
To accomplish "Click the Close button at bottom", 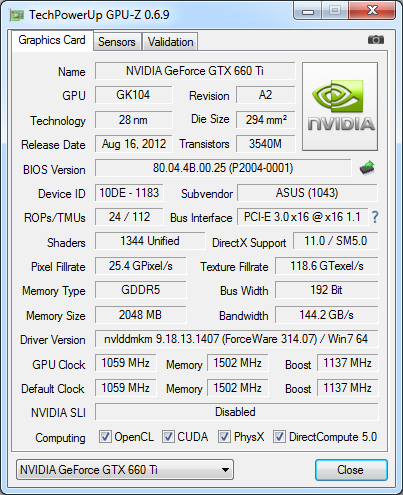I will click(x=351, y=470).
